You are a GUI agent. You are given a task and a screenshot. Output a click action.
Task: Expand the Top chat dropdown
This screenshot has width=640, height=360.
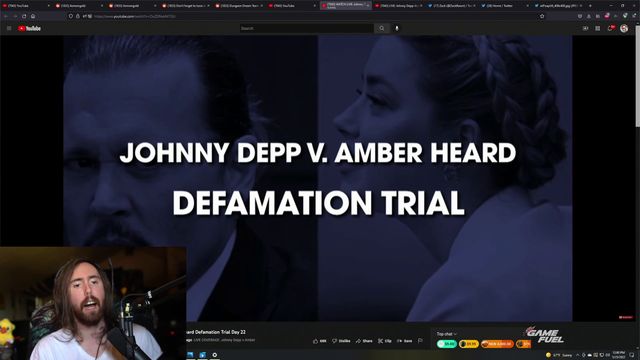[447, 334]
